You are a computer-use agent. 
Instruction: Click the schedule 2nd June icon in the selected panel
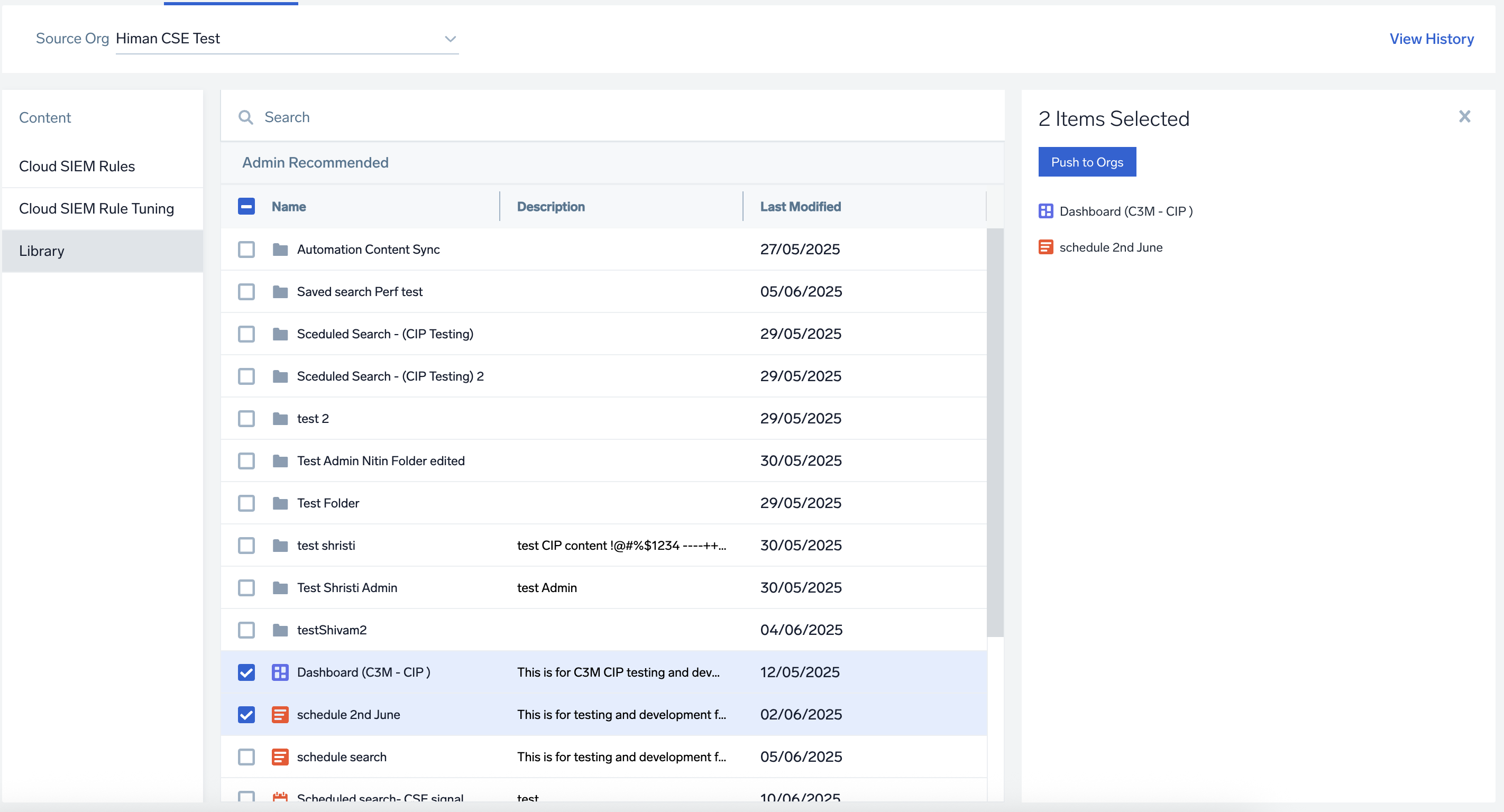tap(1045, 247)
